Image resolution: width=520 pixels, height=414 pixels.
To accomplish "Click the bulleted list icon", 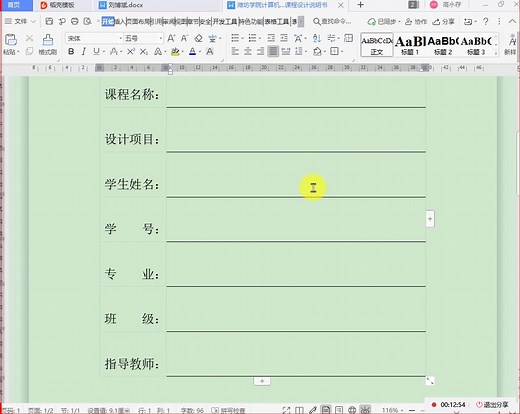I will click(x=235, y=38).
